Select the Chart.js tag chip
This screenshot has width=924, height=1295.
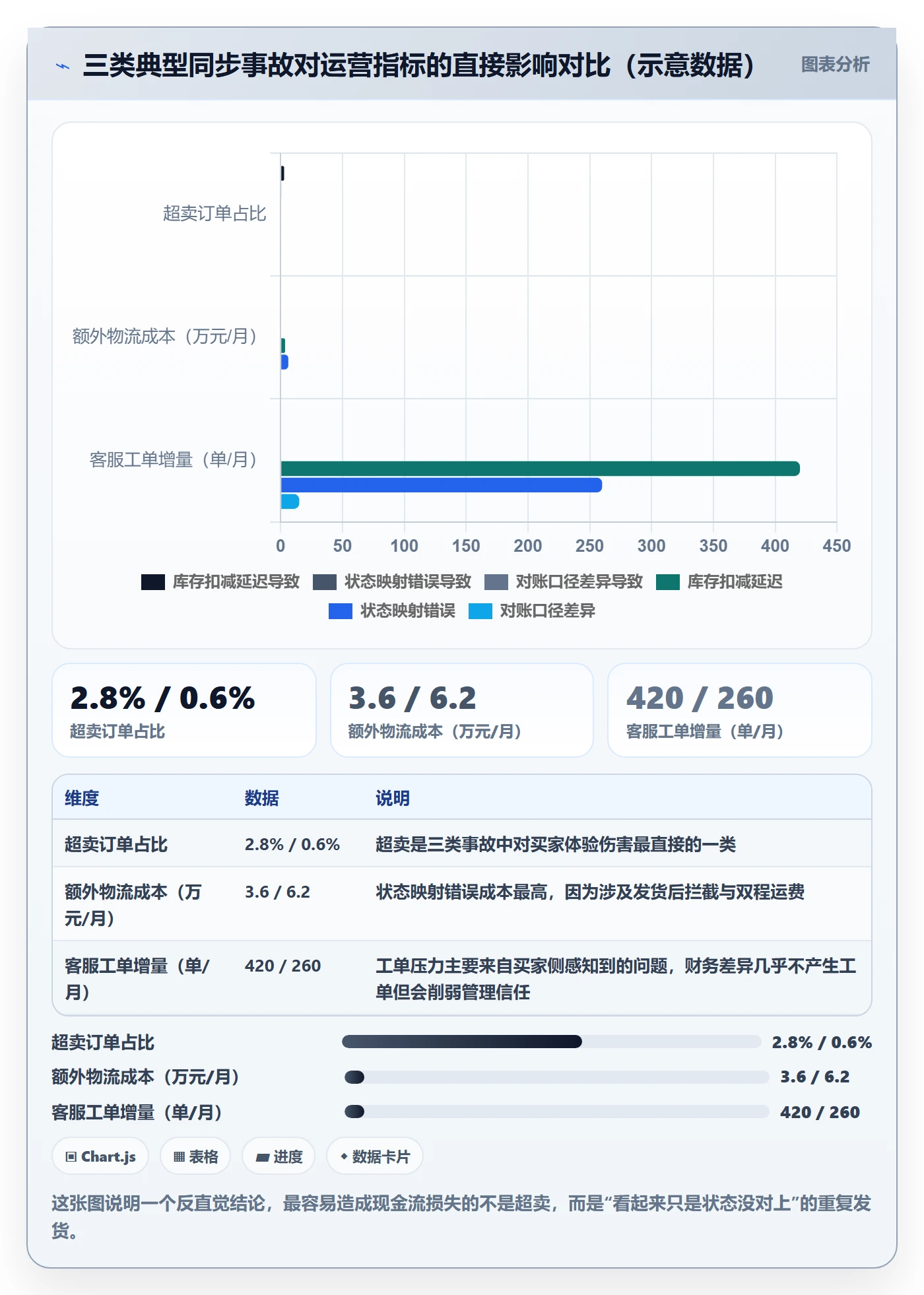tap(100, 1156)
